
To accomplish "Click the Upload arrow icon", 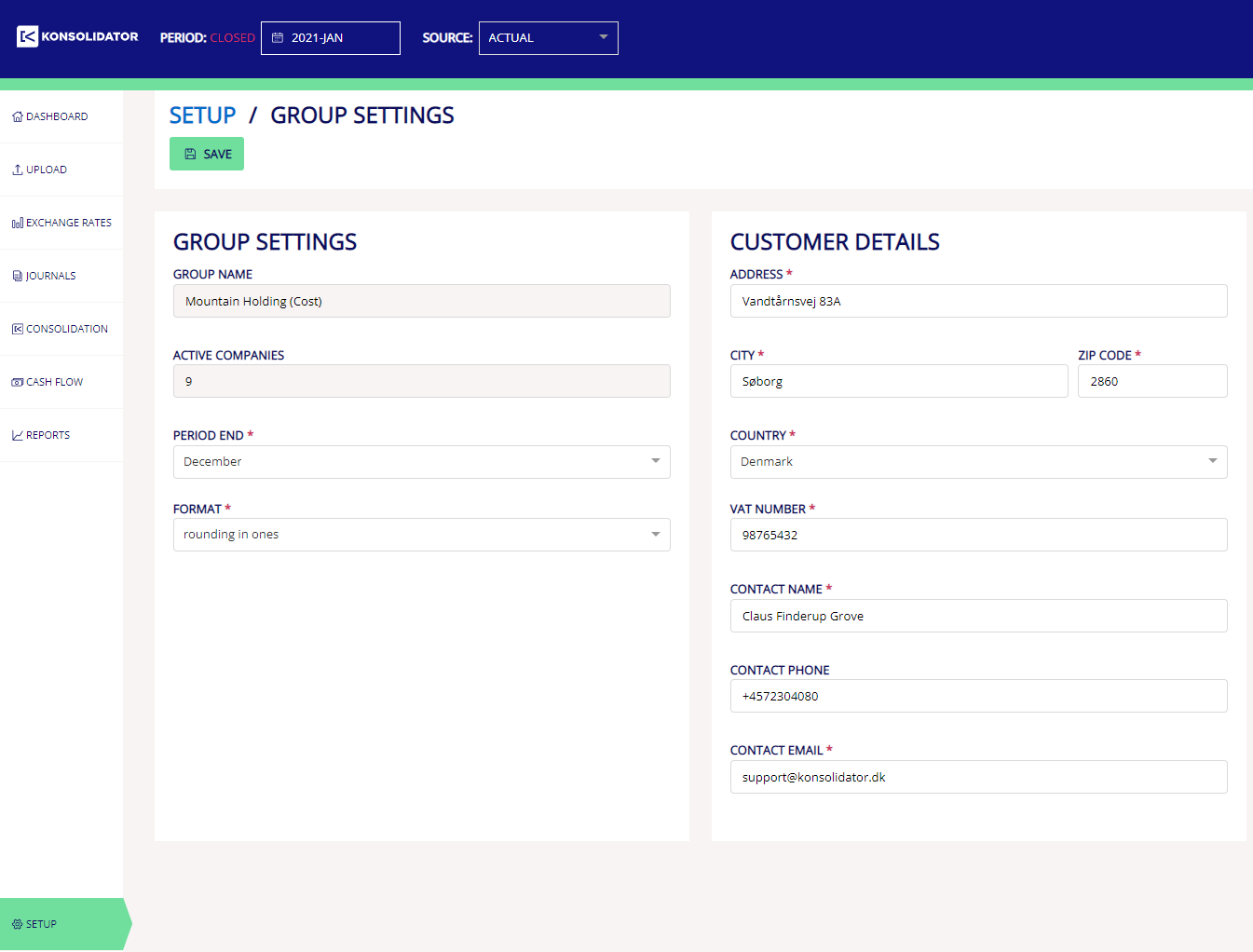I will 17,170.
